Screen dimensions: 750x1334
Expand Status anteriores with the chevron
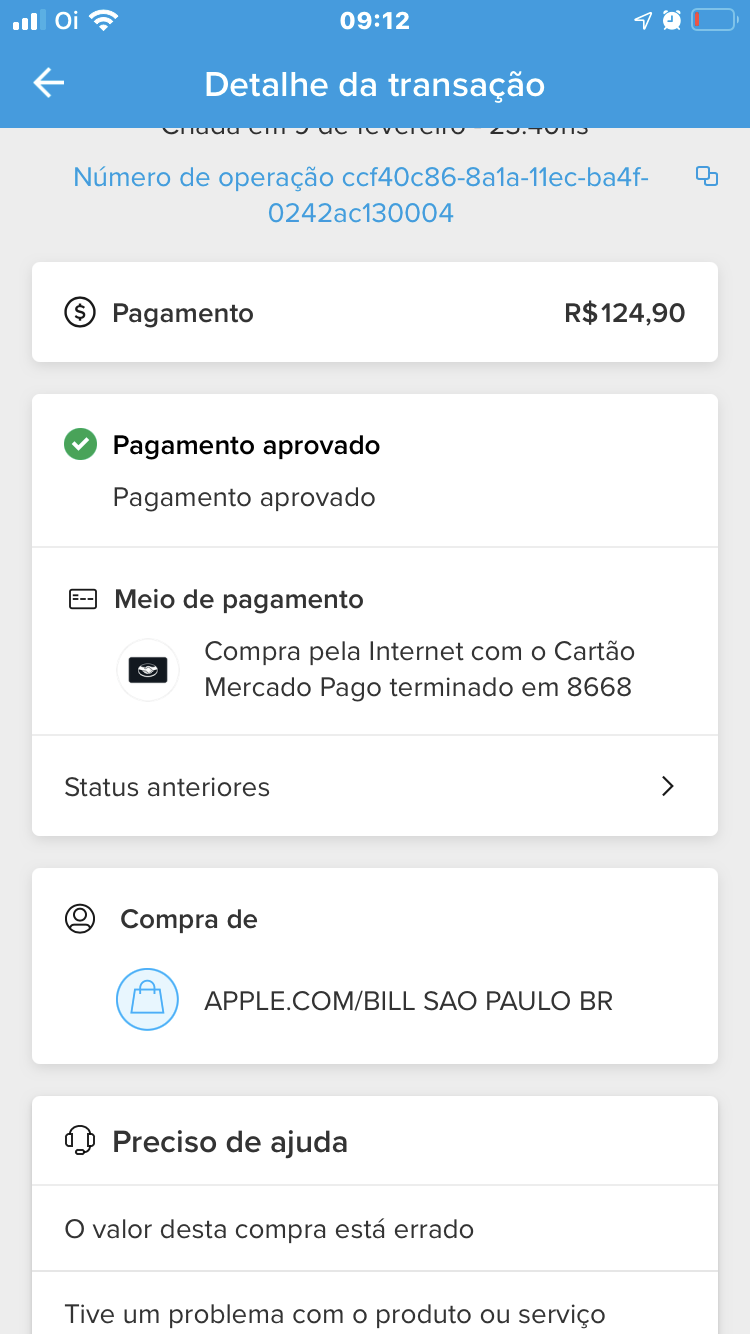pos(668,787)
